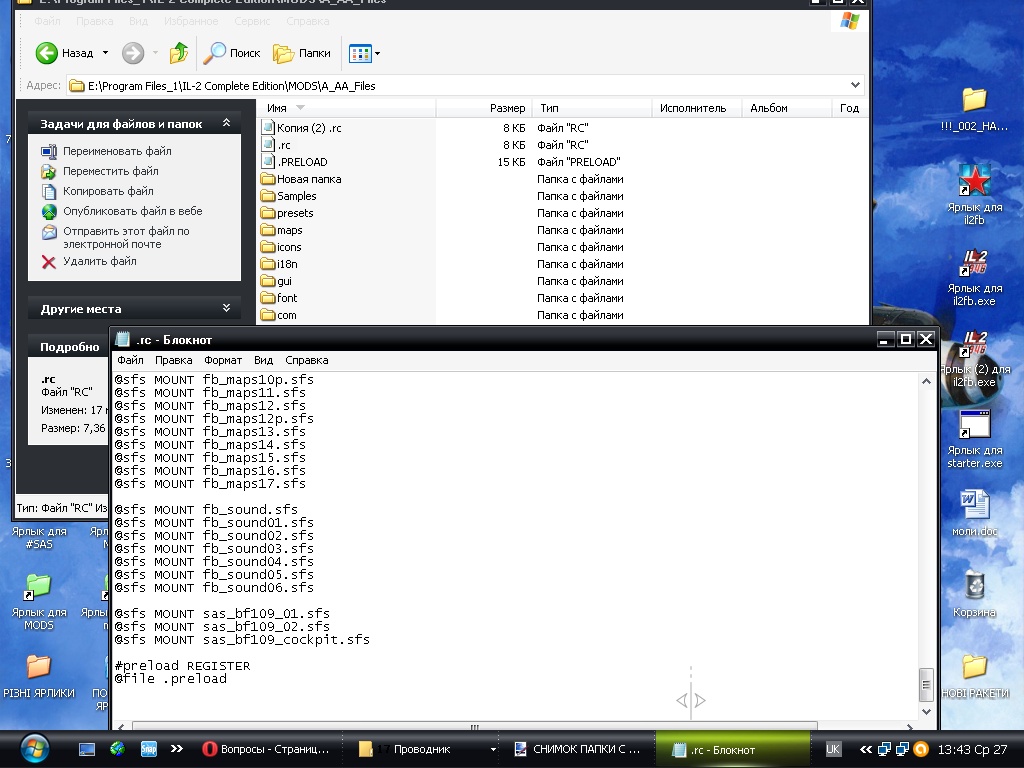Click Copy file (Копировать файл) task

pos(108,191)
